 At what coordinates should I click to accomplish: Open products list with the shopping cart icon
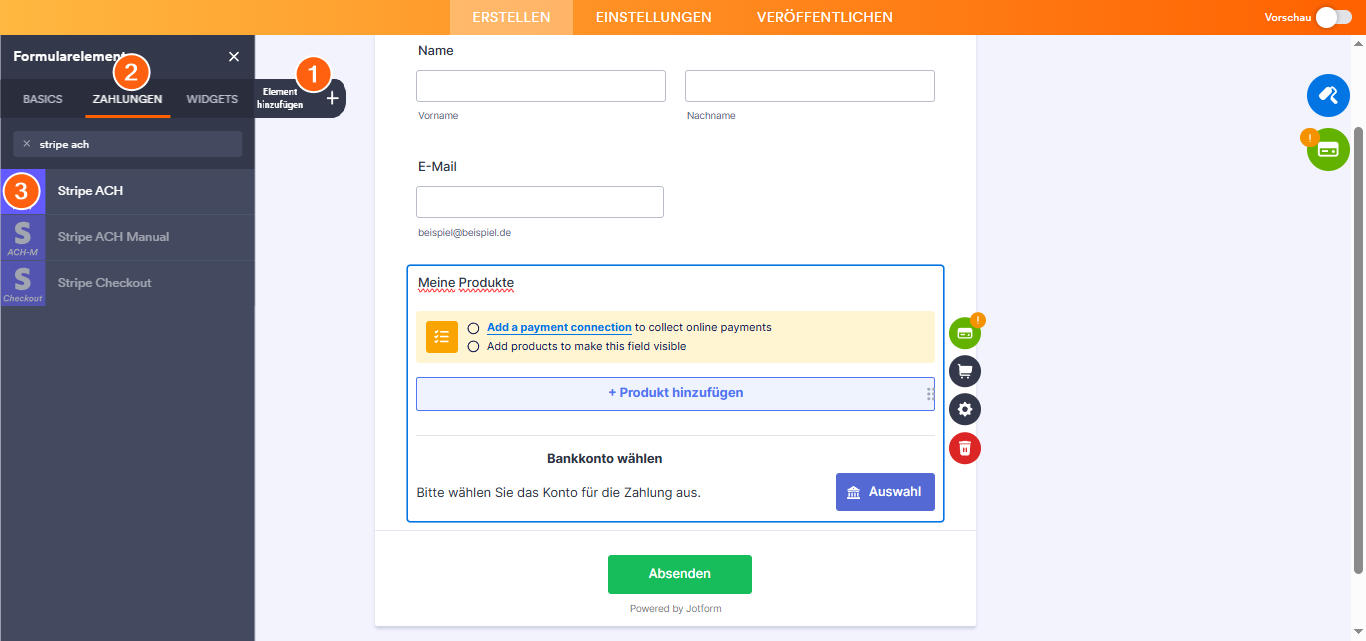pyautogui.click(x=964, y=371)
